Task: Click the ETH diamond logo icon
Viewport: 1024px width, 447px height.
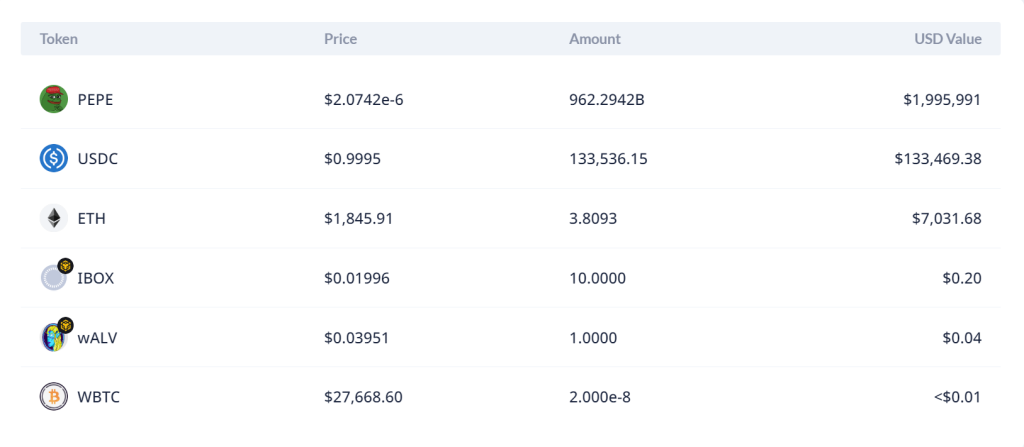Action: [53, 218]
